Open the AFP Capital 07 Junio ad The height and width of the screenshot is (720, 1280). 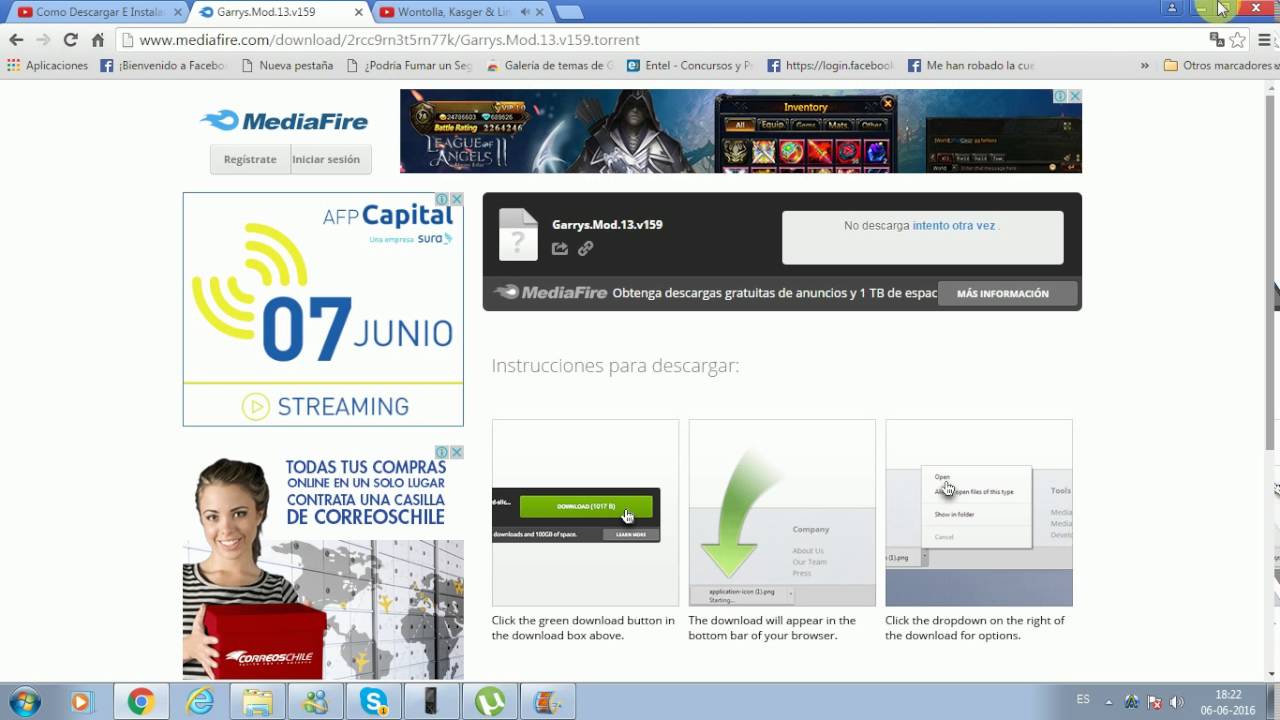(323, 309)
